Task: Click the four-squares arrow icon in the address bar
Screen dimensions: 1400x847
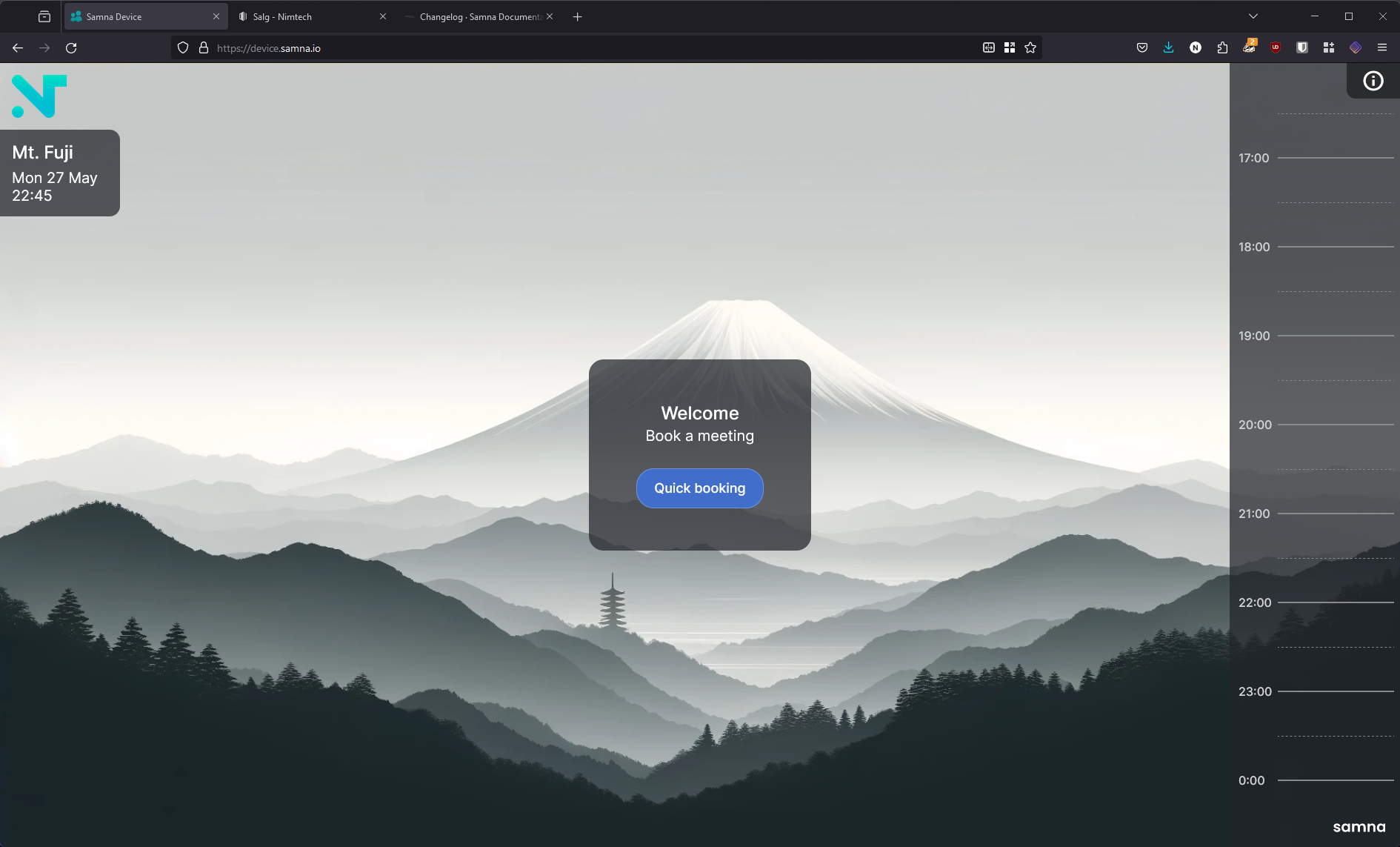Action: [1010, 48]
